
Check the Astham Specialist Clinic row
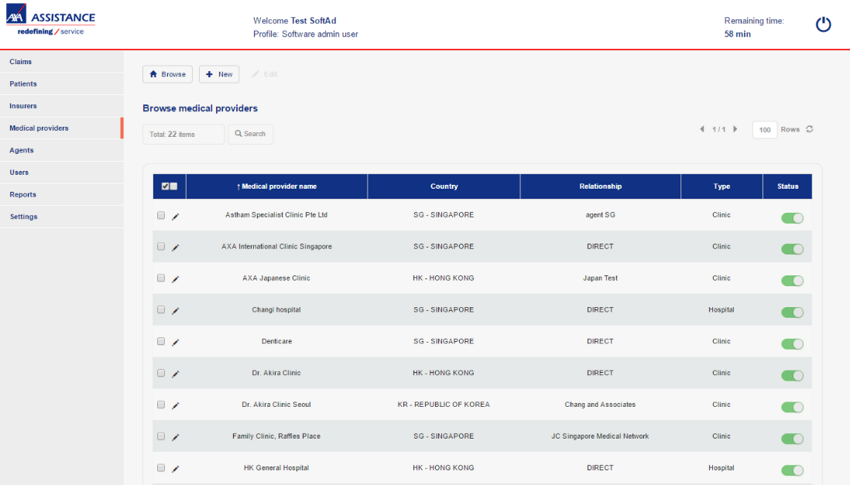(161, 215)
